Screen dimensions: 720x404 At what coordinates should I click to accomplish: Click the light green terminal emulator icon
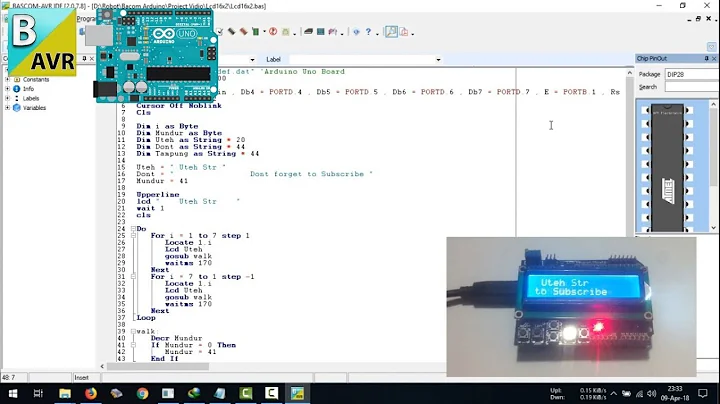tap(286, 32)
